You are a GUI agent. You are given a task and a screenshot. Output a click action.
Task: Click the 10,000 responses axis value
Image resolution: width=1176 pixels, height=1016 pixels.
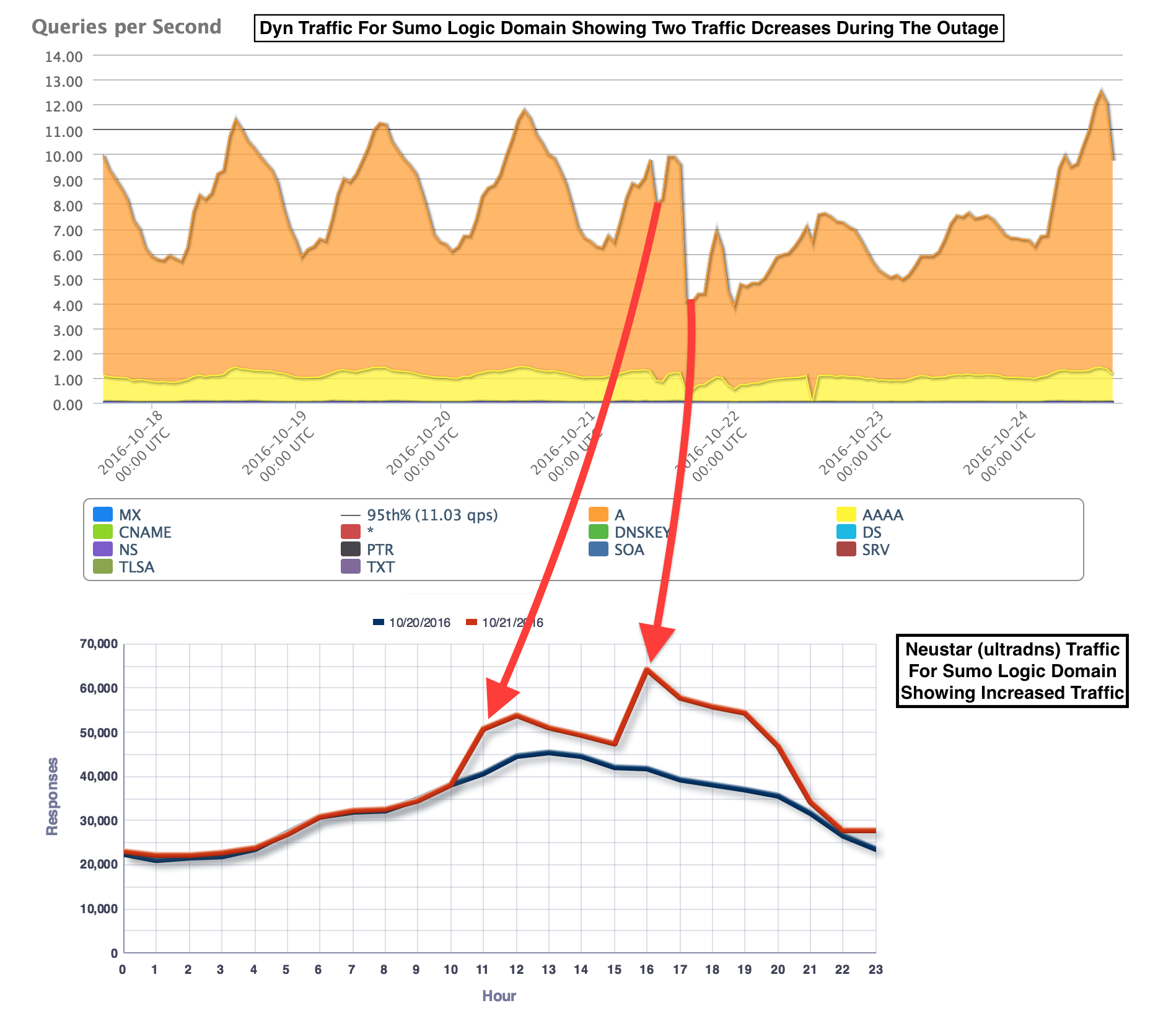pos(99,909)
